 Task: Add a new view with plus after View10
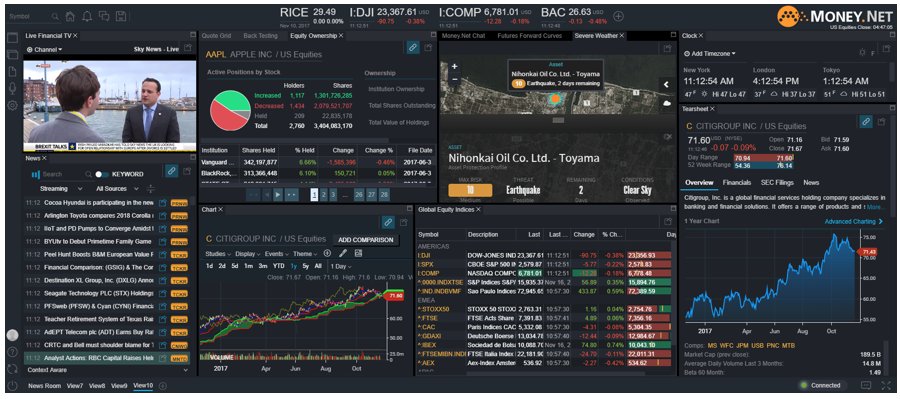click(x=162, y=386)
